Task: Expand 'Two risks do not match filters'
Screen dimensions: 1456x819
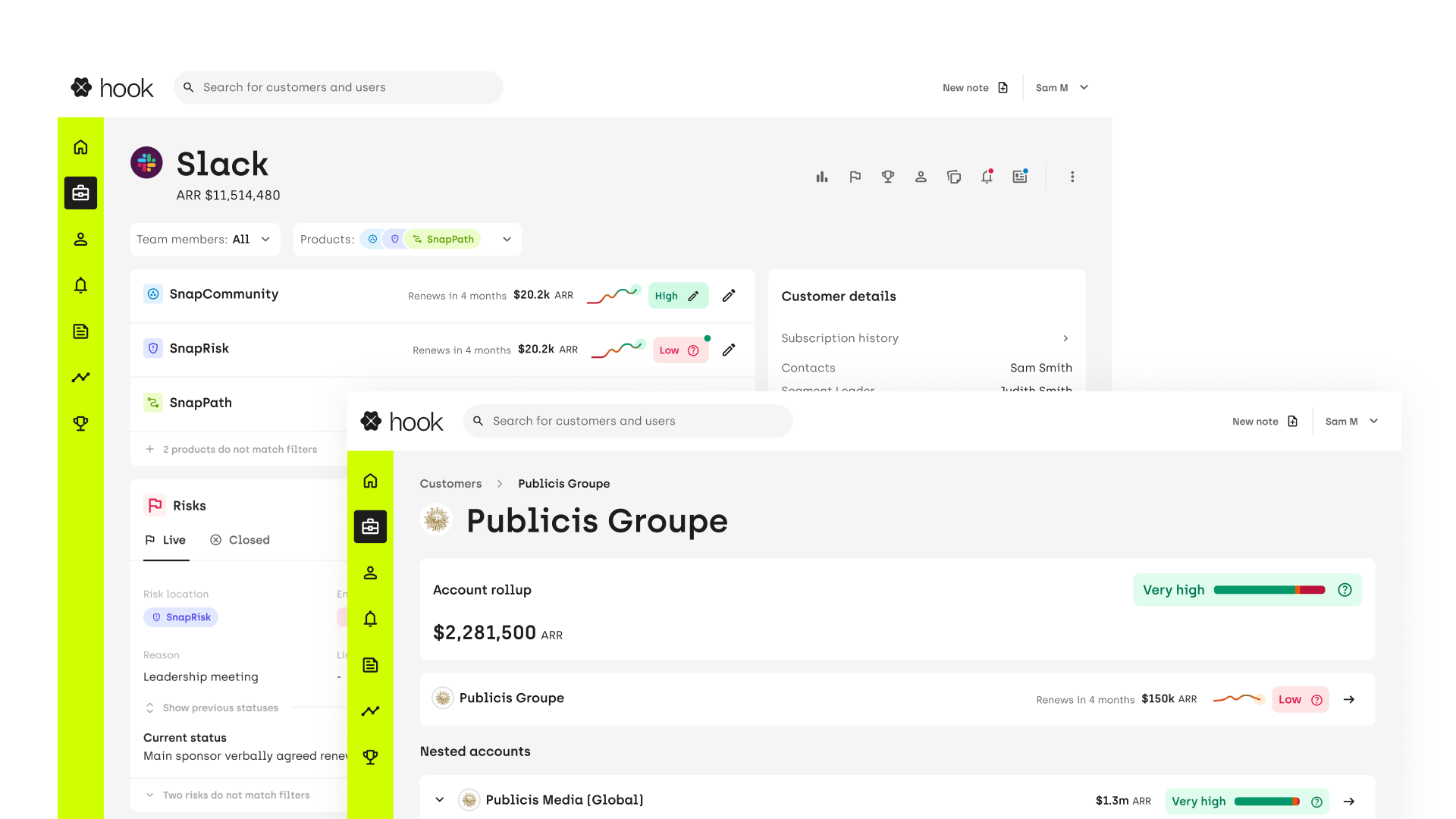Action: coord(227,795)
